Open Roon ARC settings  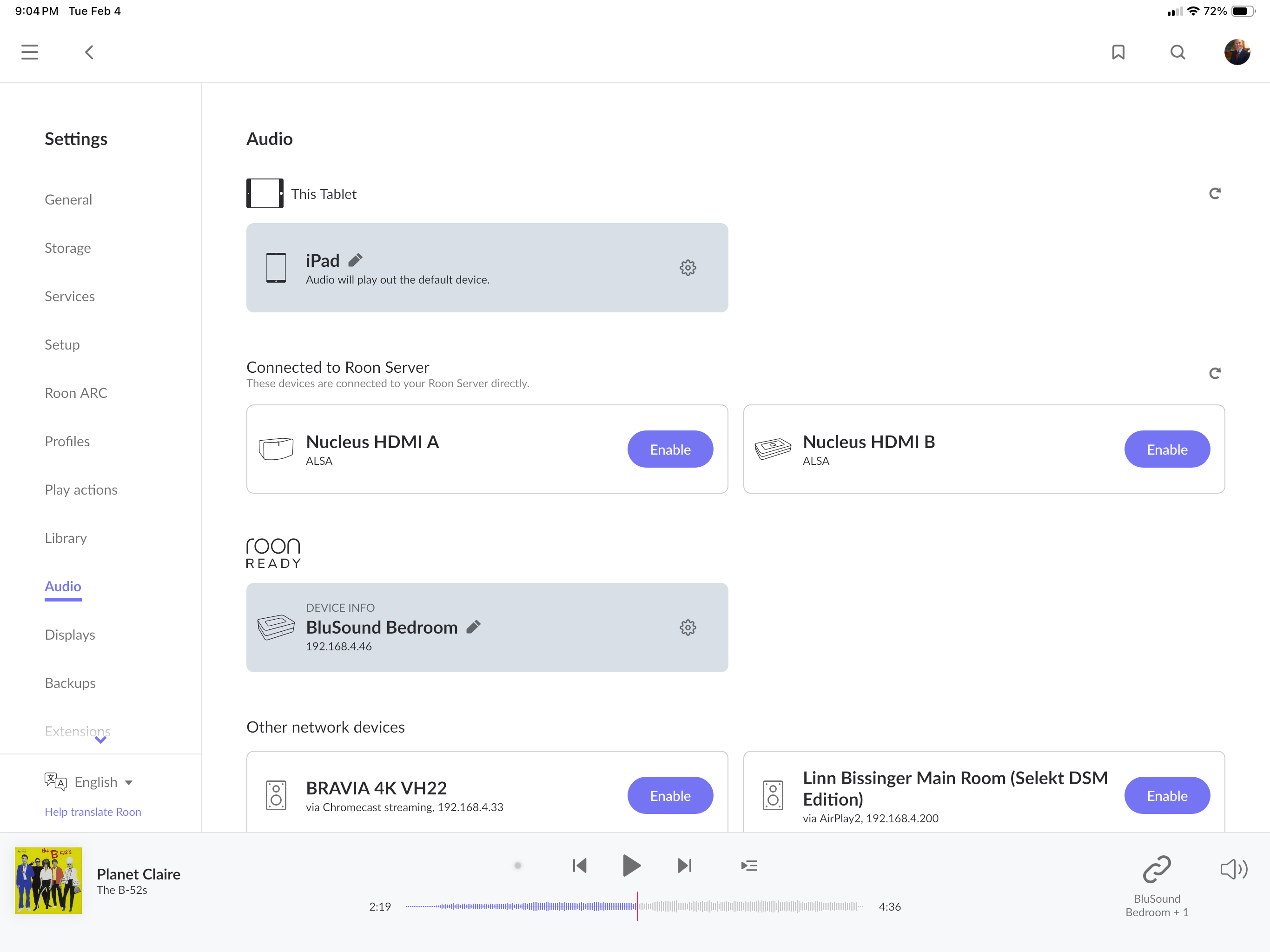(x=76, y=393)
